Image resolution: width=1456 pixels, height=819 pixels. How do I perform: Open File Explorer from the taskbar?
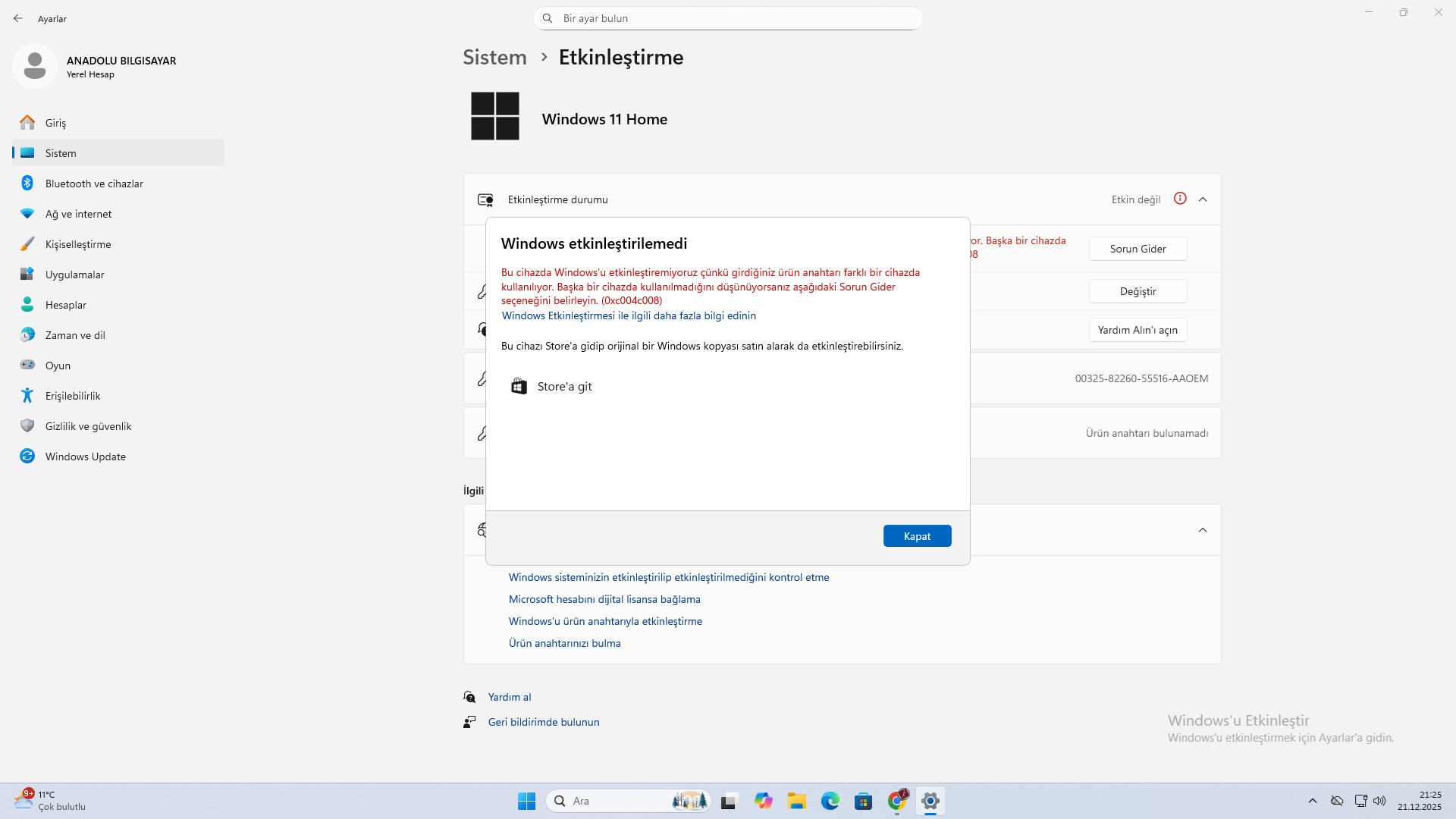coord(796,801)
